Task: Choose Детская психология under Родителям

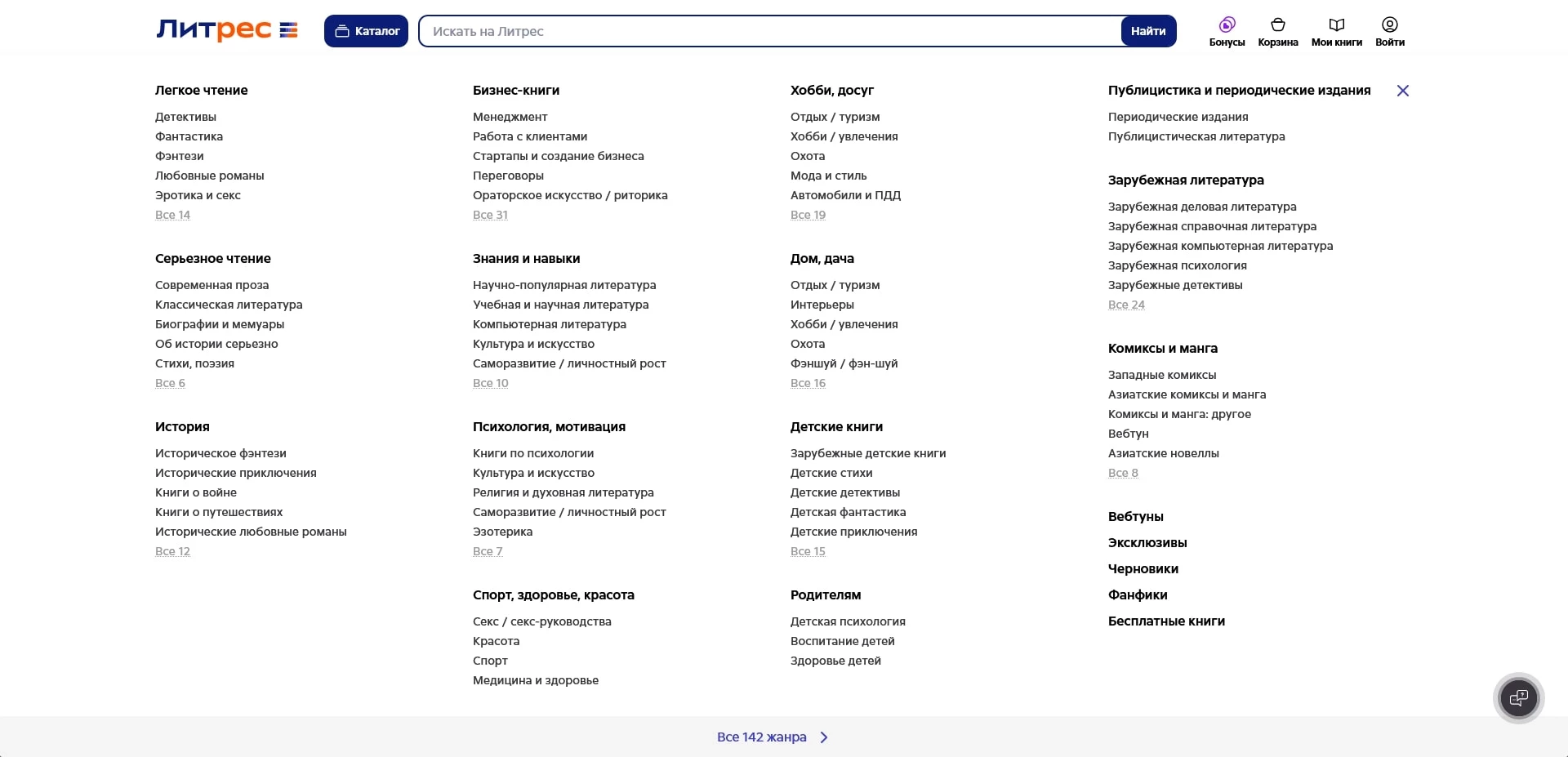Action: coord(847,621)
